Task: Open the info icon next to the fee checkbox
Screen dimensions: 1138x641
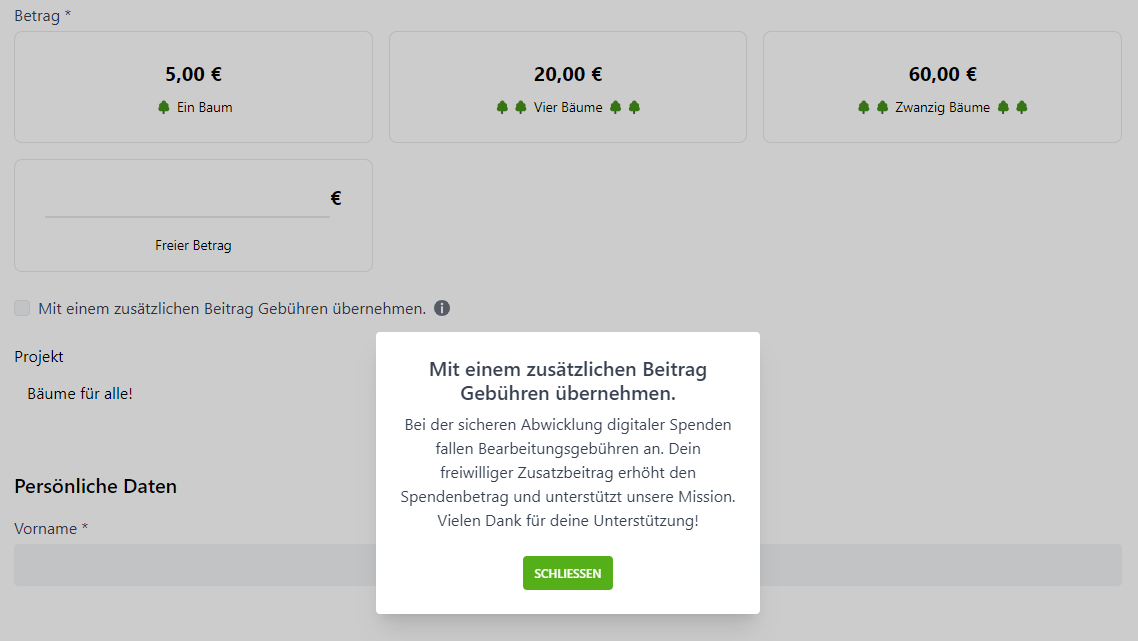Action: pyautogui.click(x=443, y=308)
